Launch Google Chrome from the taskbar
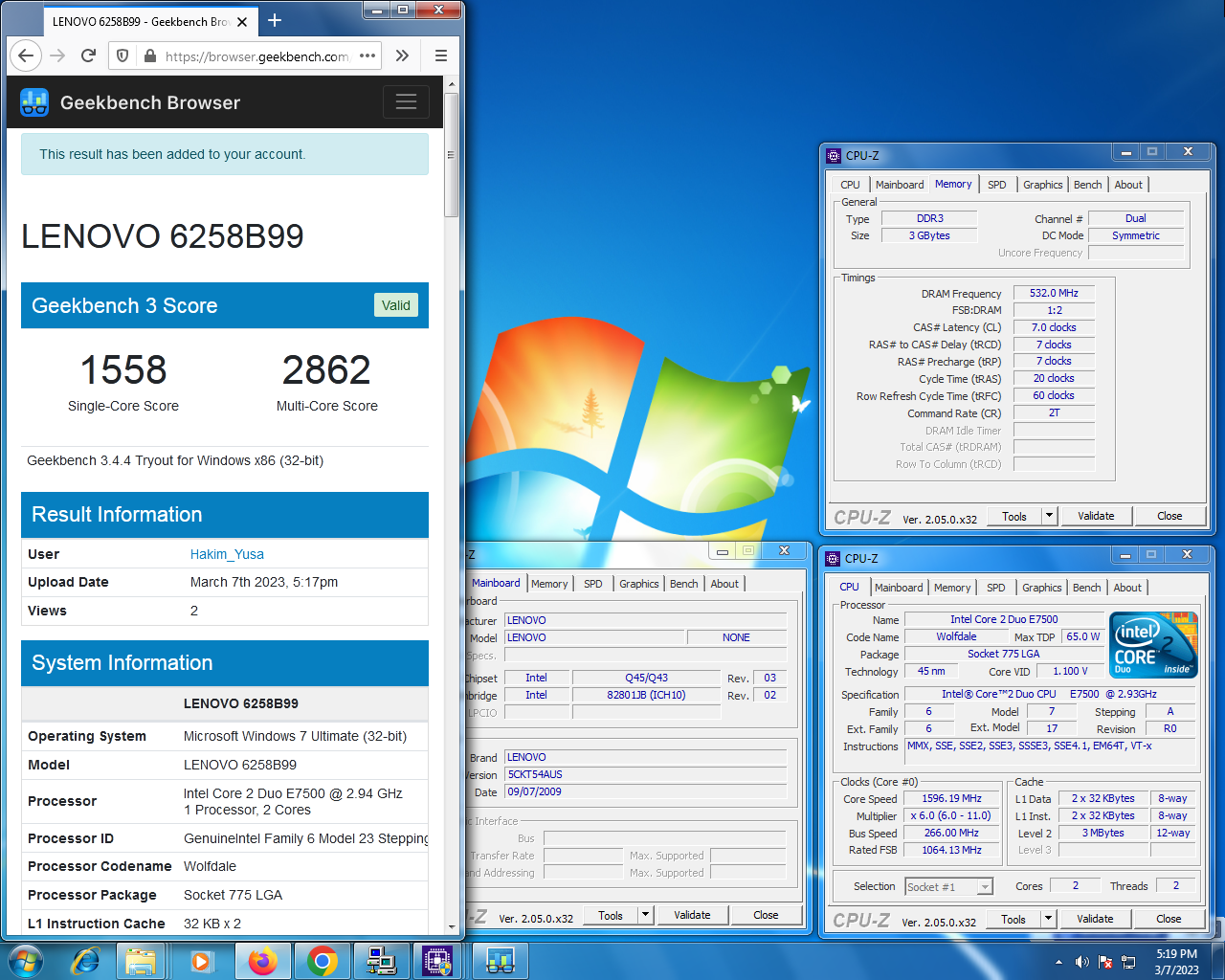1225x980 pixels. 323,961
